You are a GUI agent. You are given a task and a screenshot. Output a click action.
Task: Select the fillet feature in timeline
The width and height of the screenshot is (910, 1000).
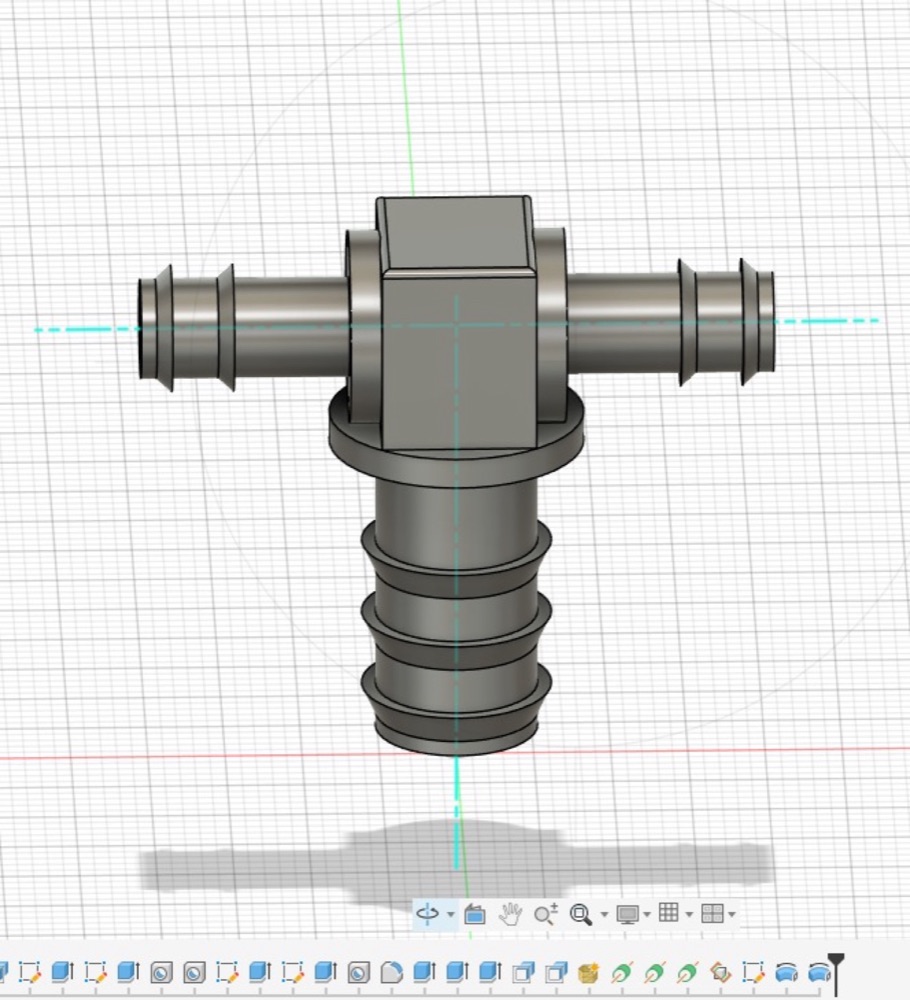[x=392, y=973]
